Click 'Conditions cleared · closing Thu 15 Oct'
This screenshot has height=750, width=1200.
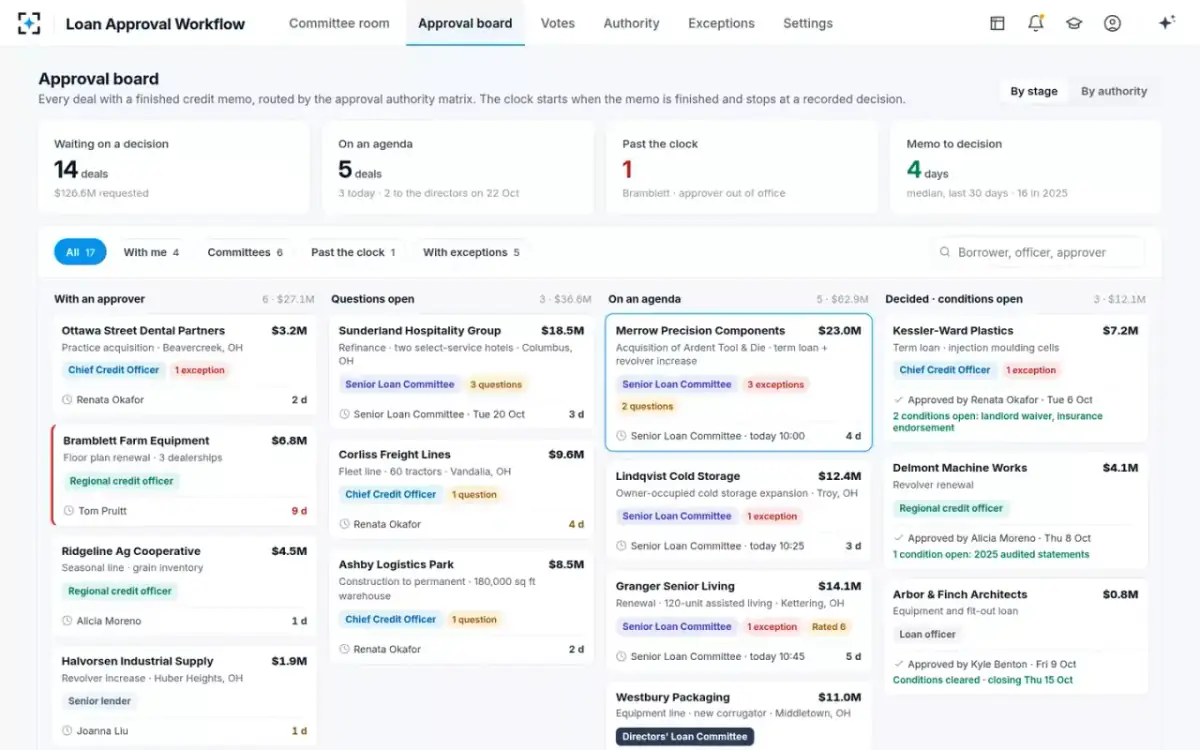983,680
